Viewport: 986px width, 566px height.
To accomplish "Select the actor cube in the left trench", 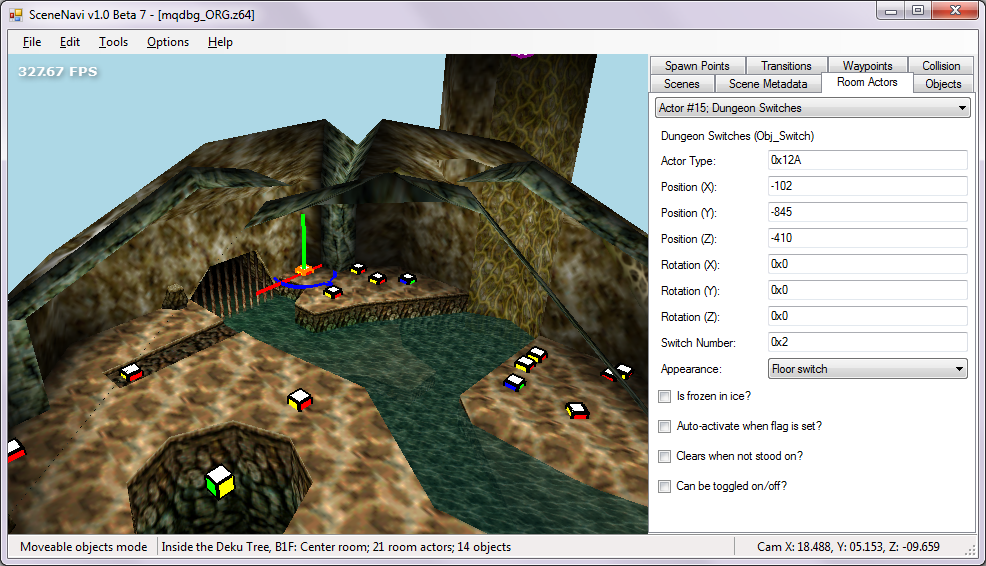I will (x=131, y=373).
